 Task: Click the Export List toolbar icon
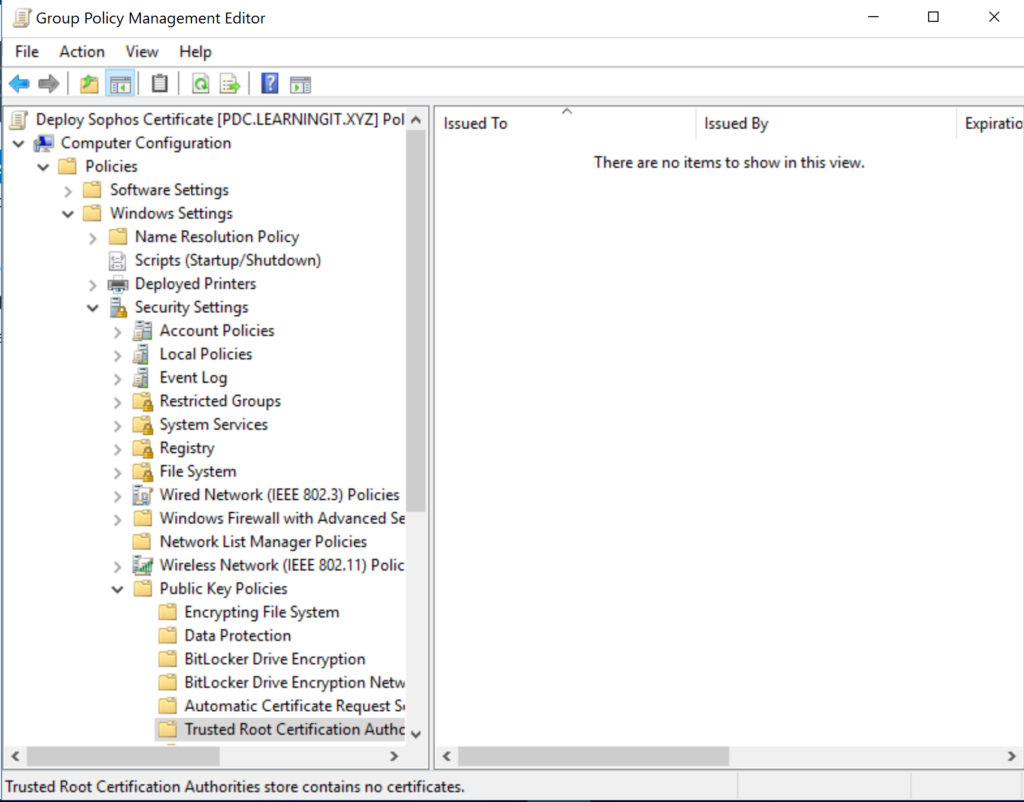click(x=230, y=84)
